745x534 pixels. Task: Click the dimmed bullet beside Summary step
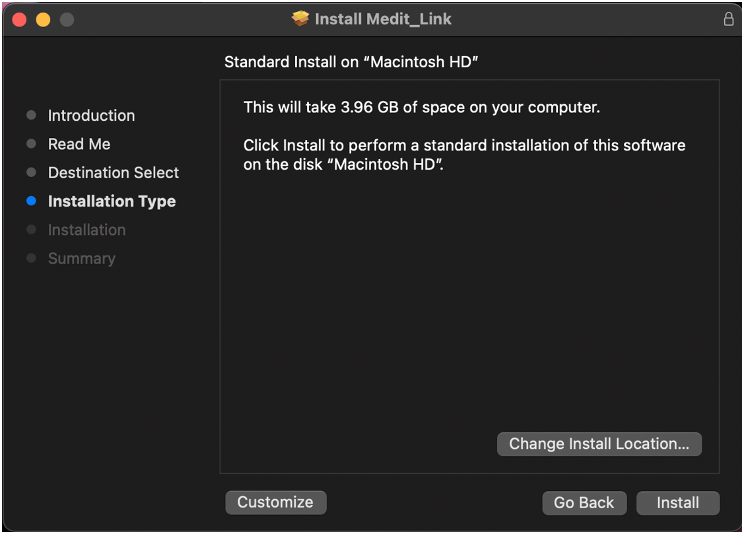(x=31, y=258)
